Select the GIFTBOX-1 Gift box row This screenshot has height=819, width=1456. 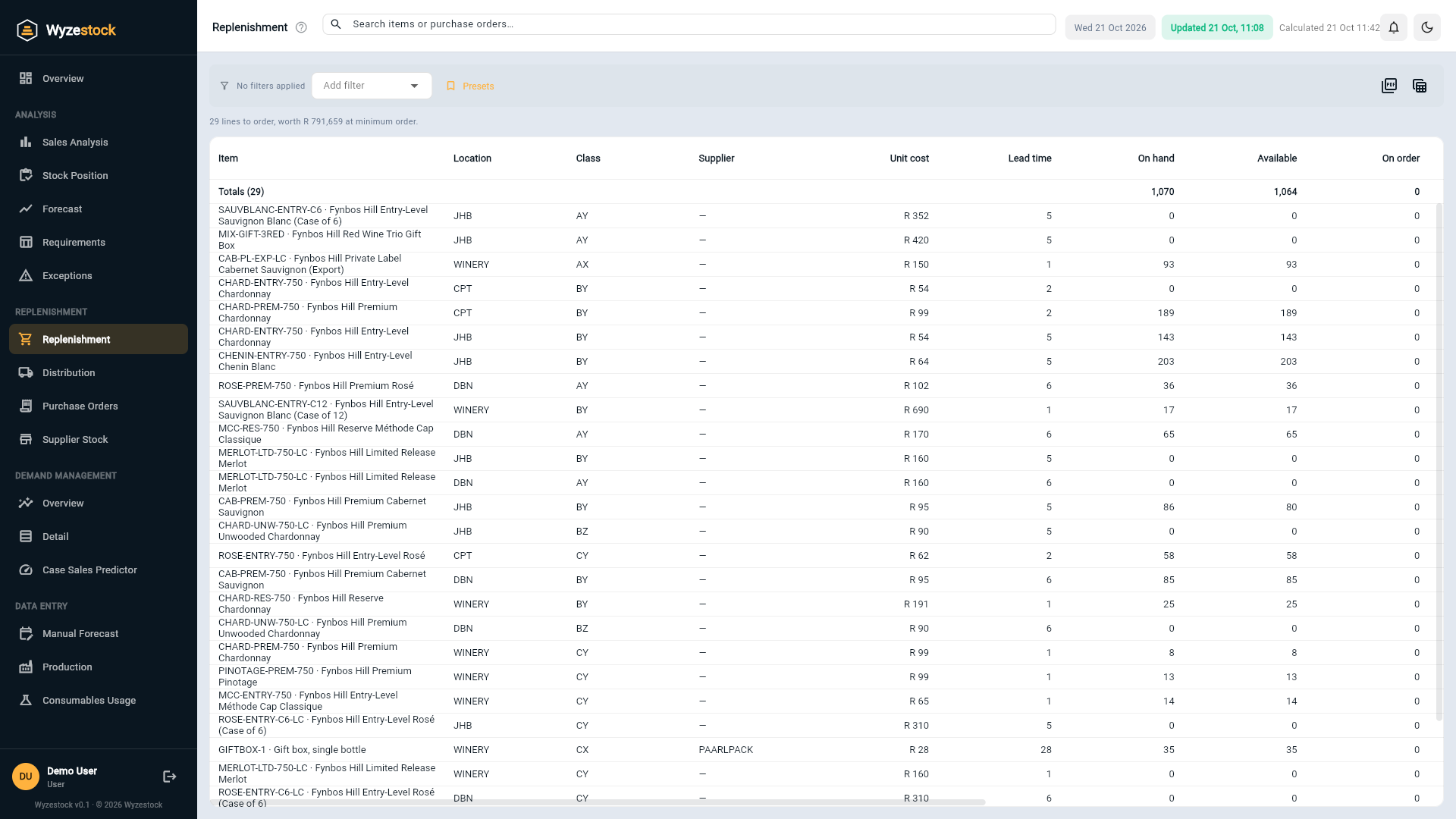pos(827,750)
